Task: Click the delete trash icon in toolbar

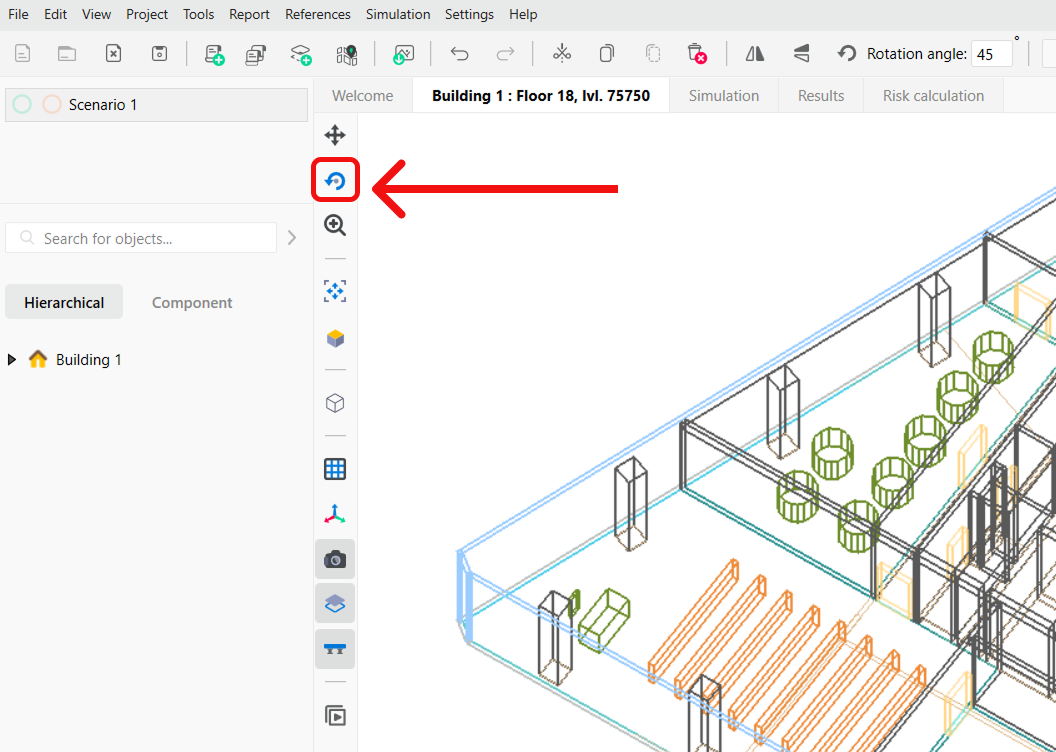Action: [x=696, y=54]
